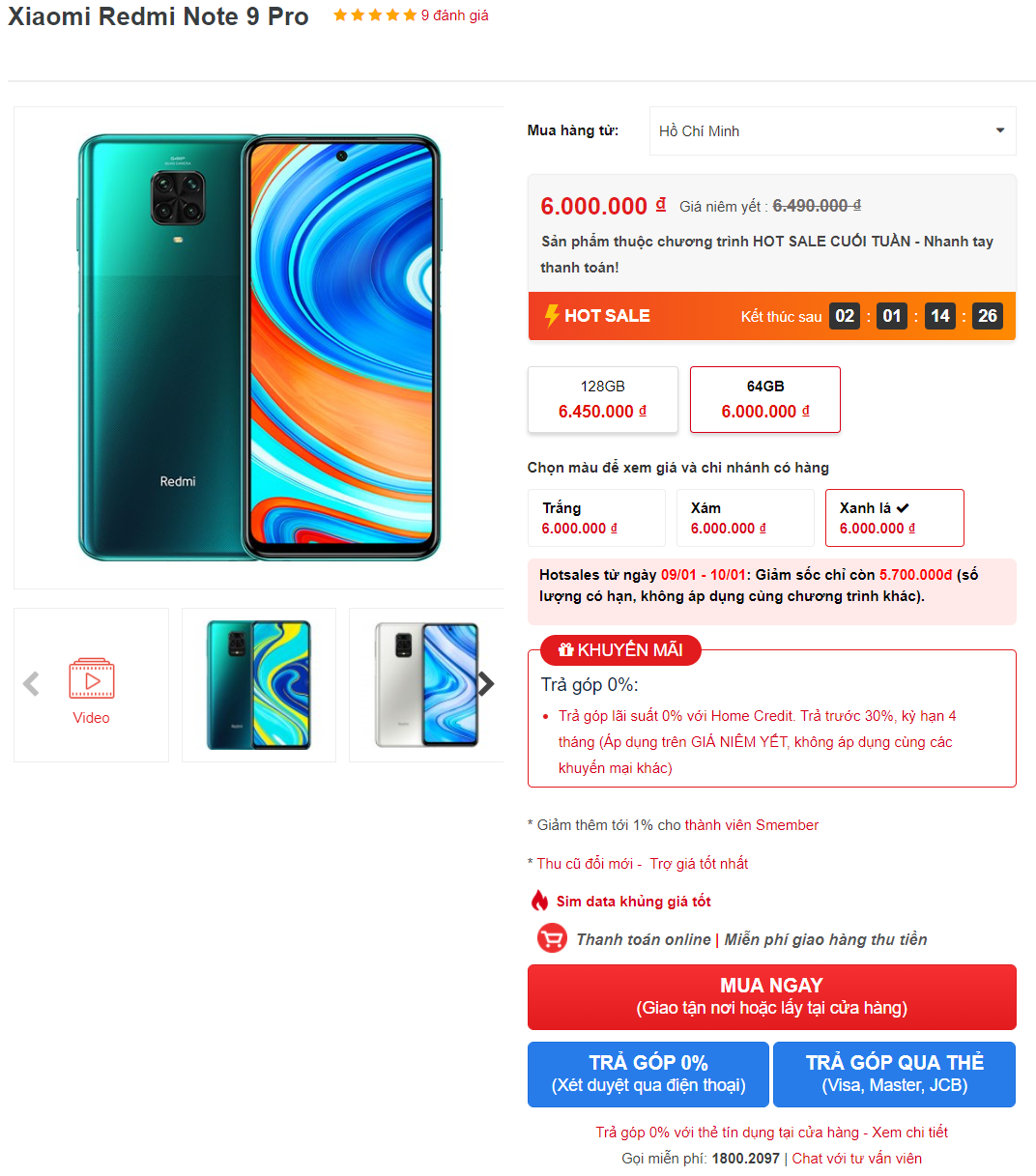Click the MUA NGAY buy button

772,997
